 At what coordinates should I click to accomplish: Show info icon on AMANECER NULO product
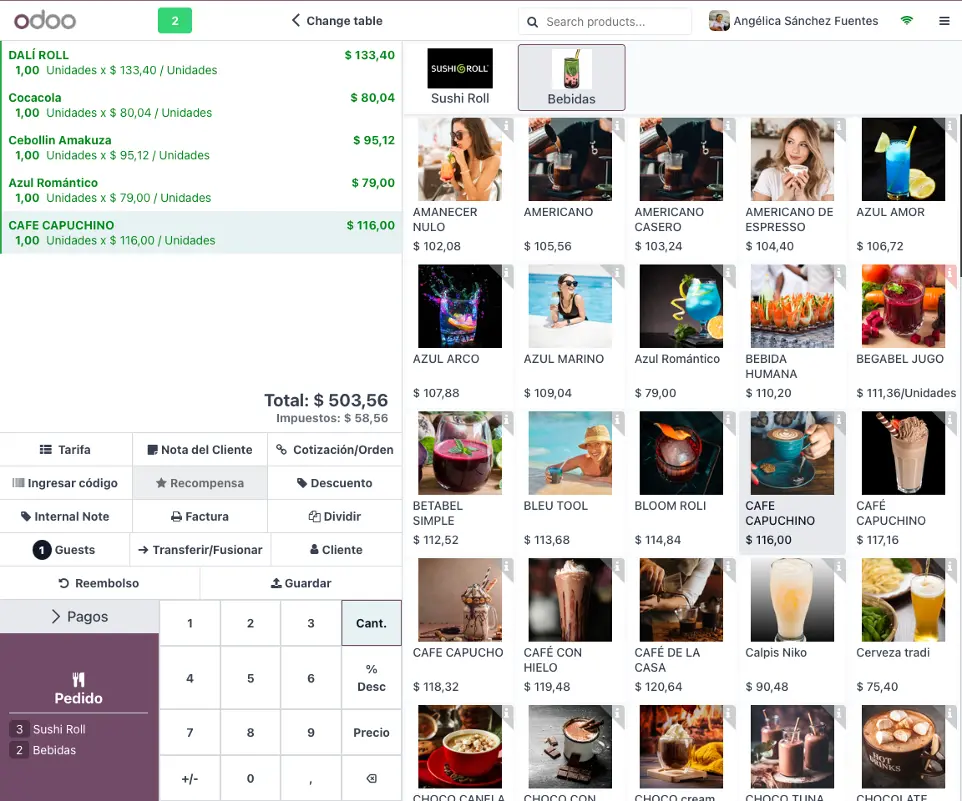506,126
